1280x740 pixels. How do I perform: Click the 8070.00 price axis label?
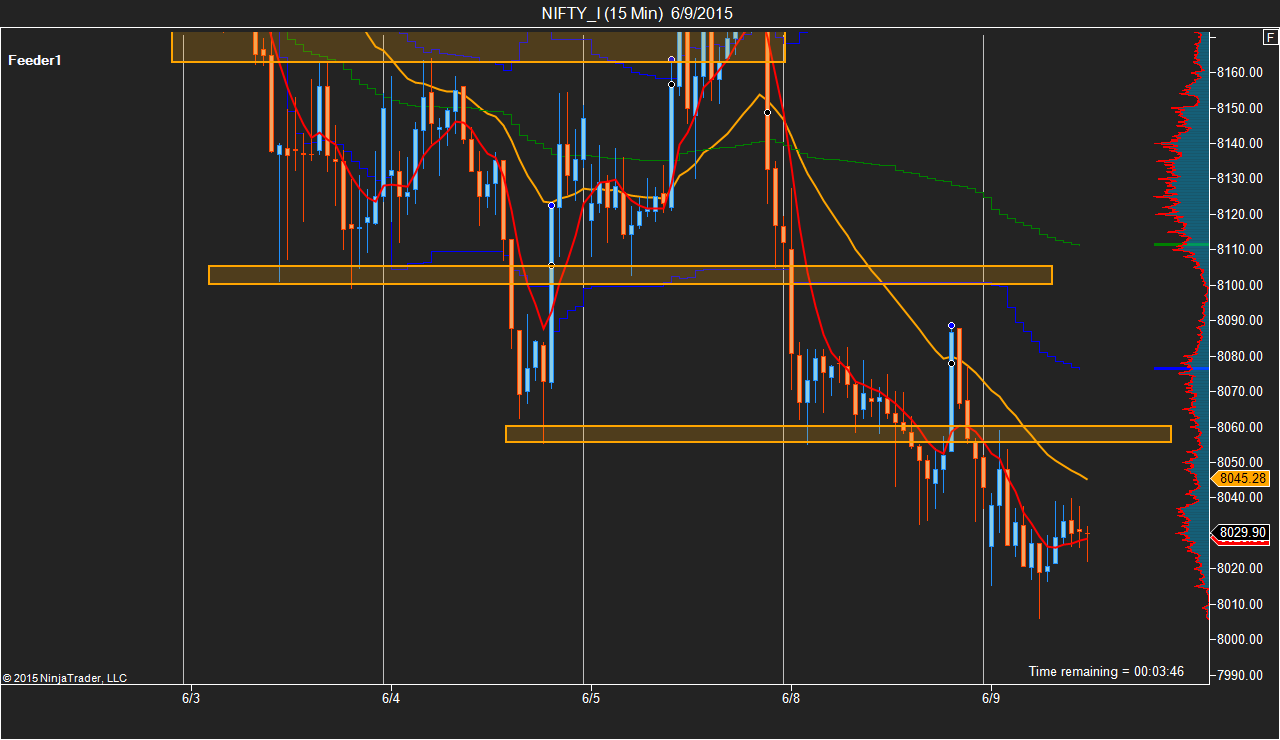coord(1241,391)
